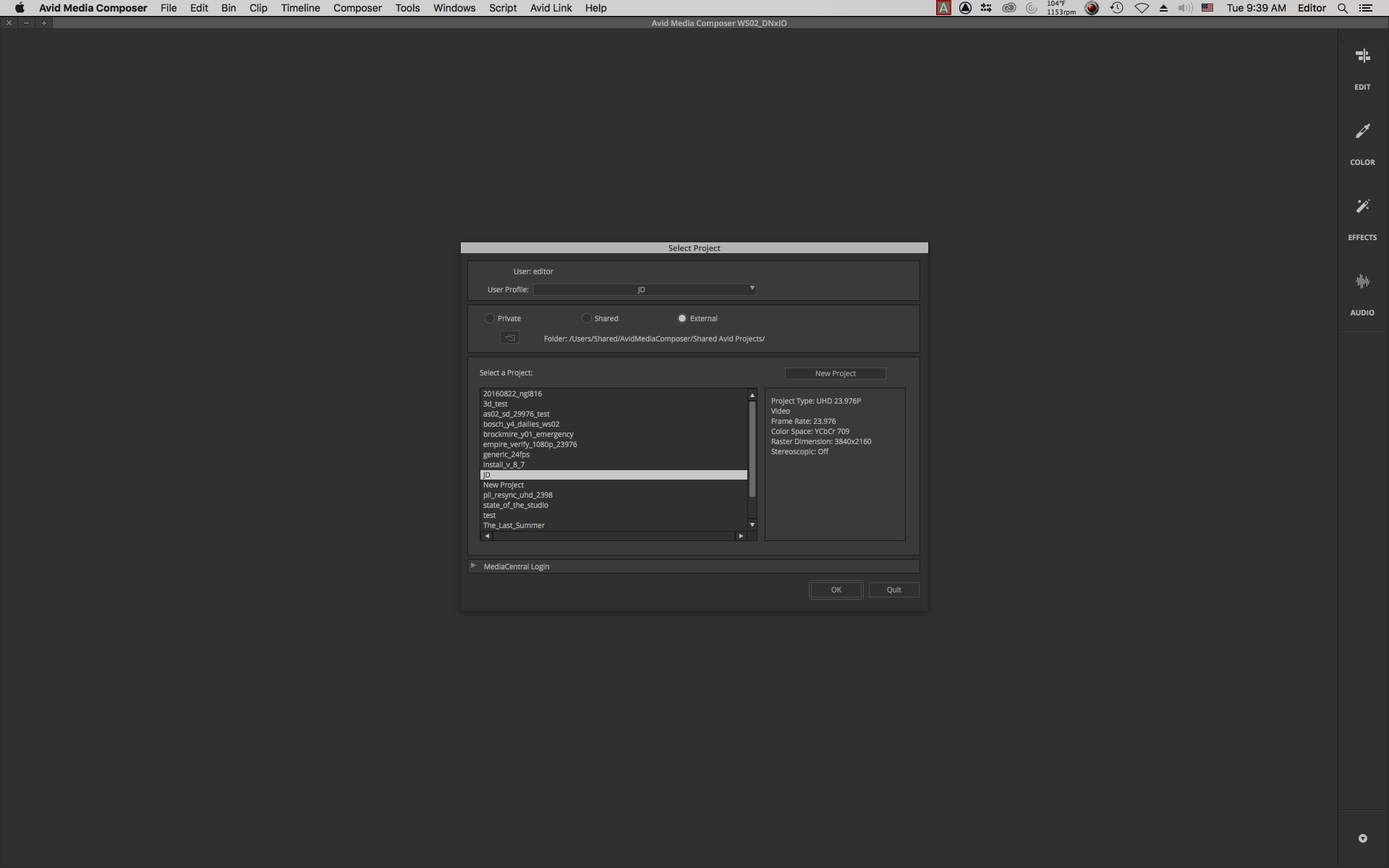Switch to the Audio workspace icon
The height and width of the screenshot is (868, 1389).
click(1362, 282)
